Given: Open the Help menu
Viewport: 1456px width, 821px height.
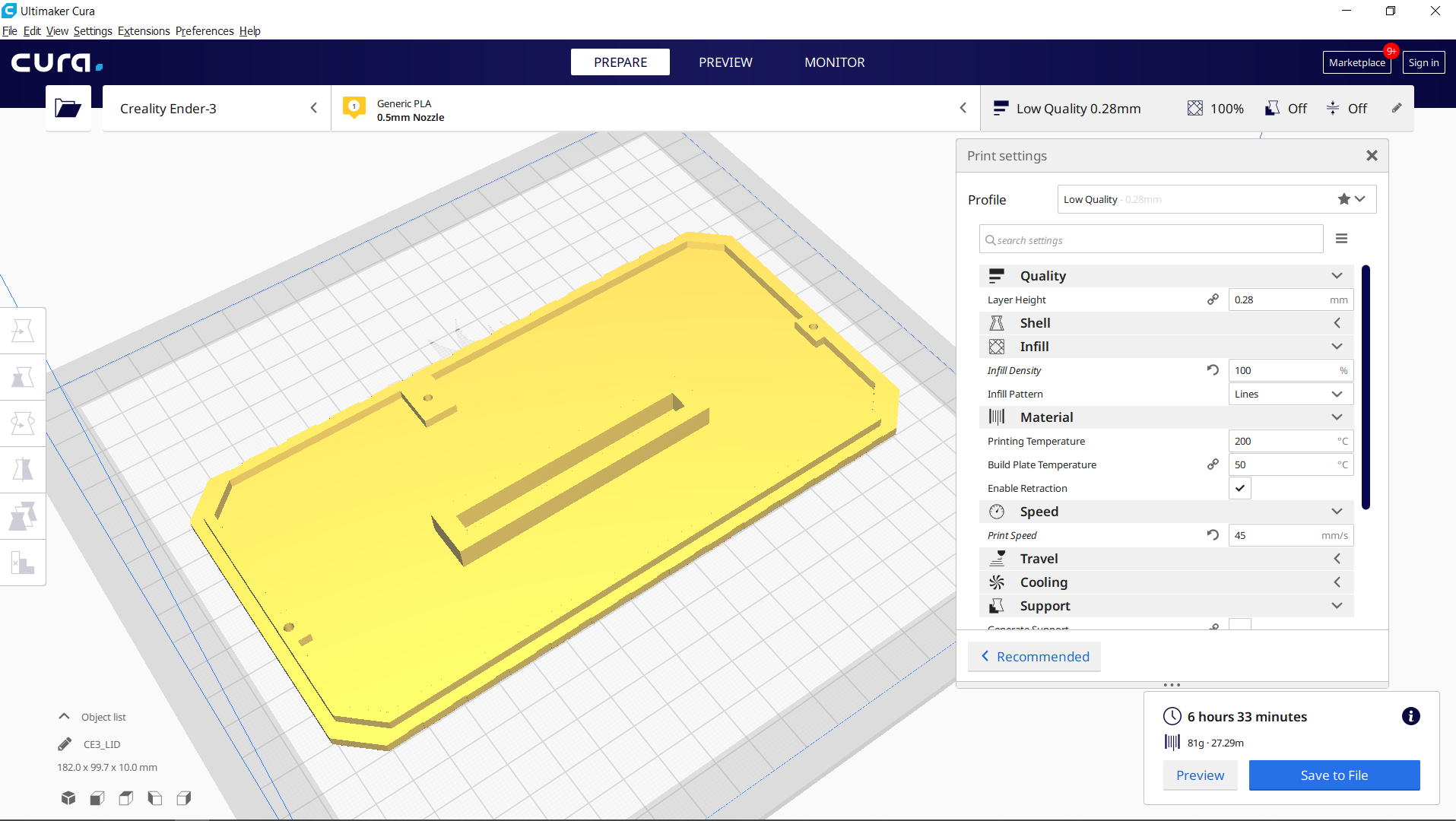Looking at the screenshot, I should pos(249,31).
